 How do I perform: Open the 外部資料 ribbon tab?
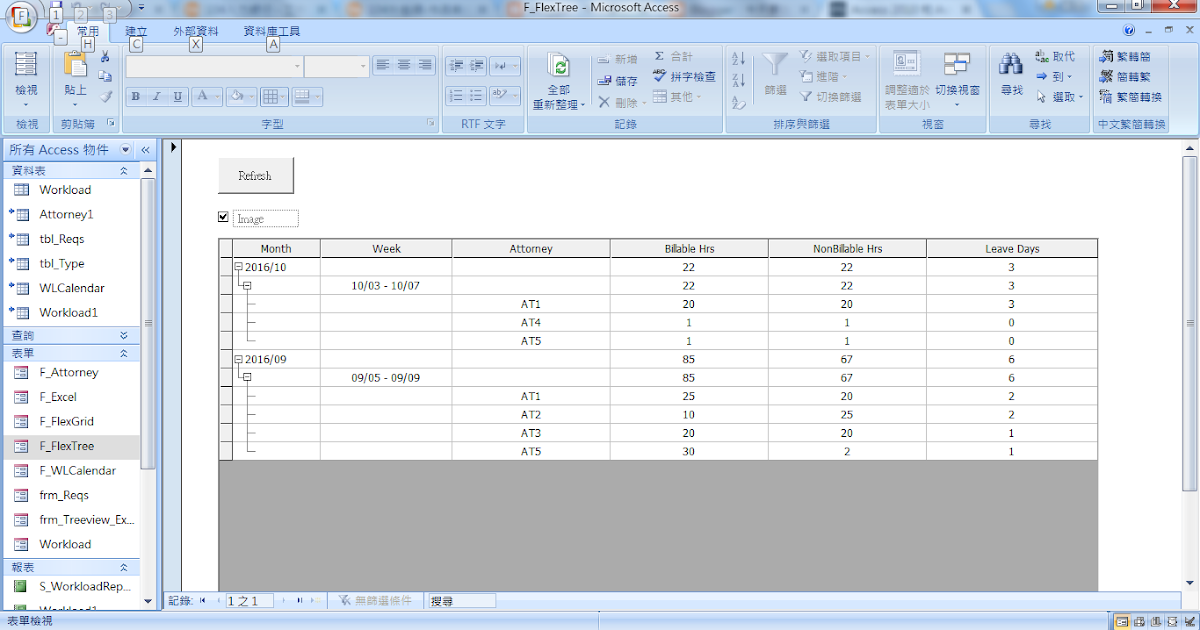coord(194,31)
